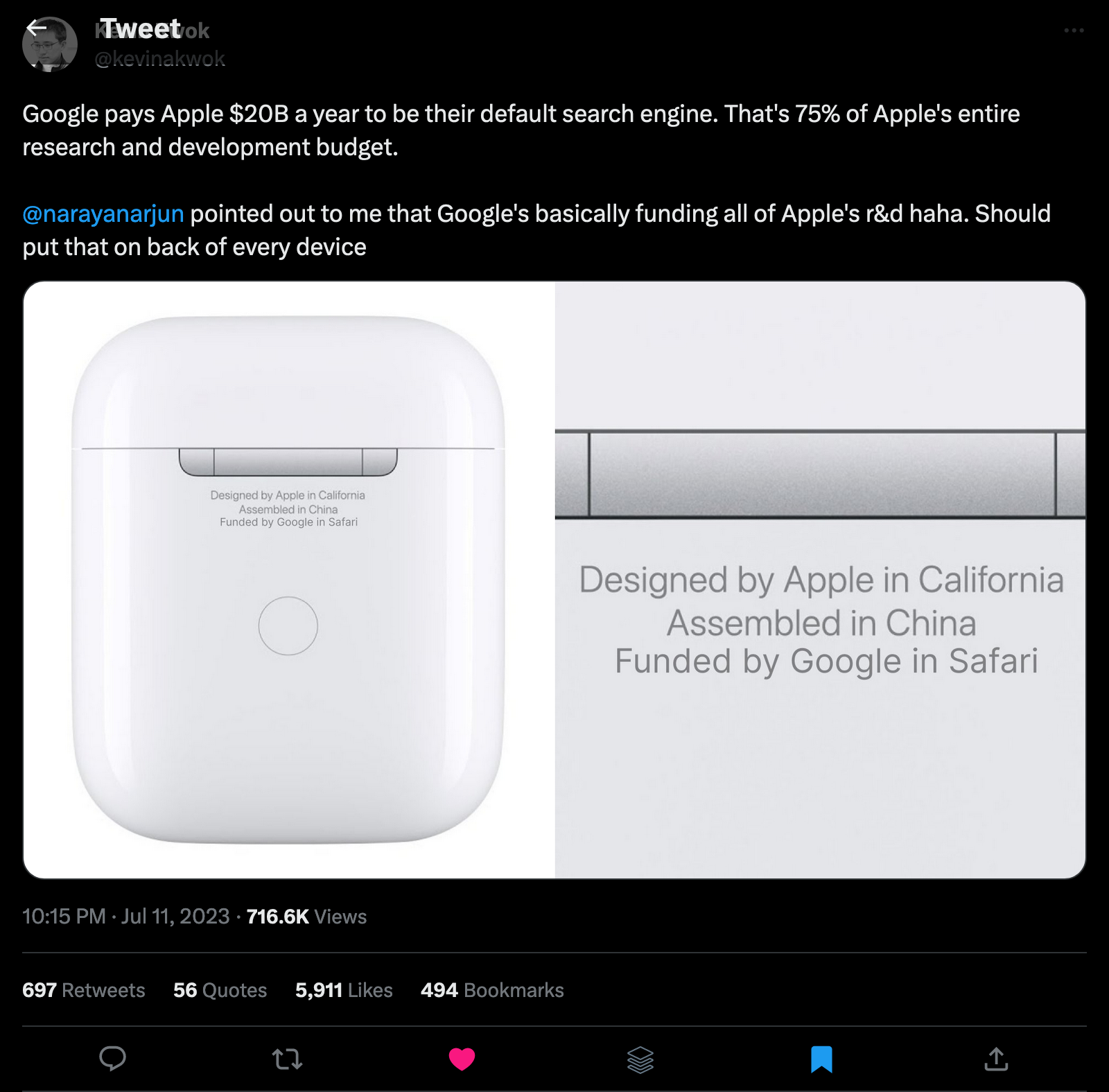Unlike the tweet with the pink heart

[462, 1059]
